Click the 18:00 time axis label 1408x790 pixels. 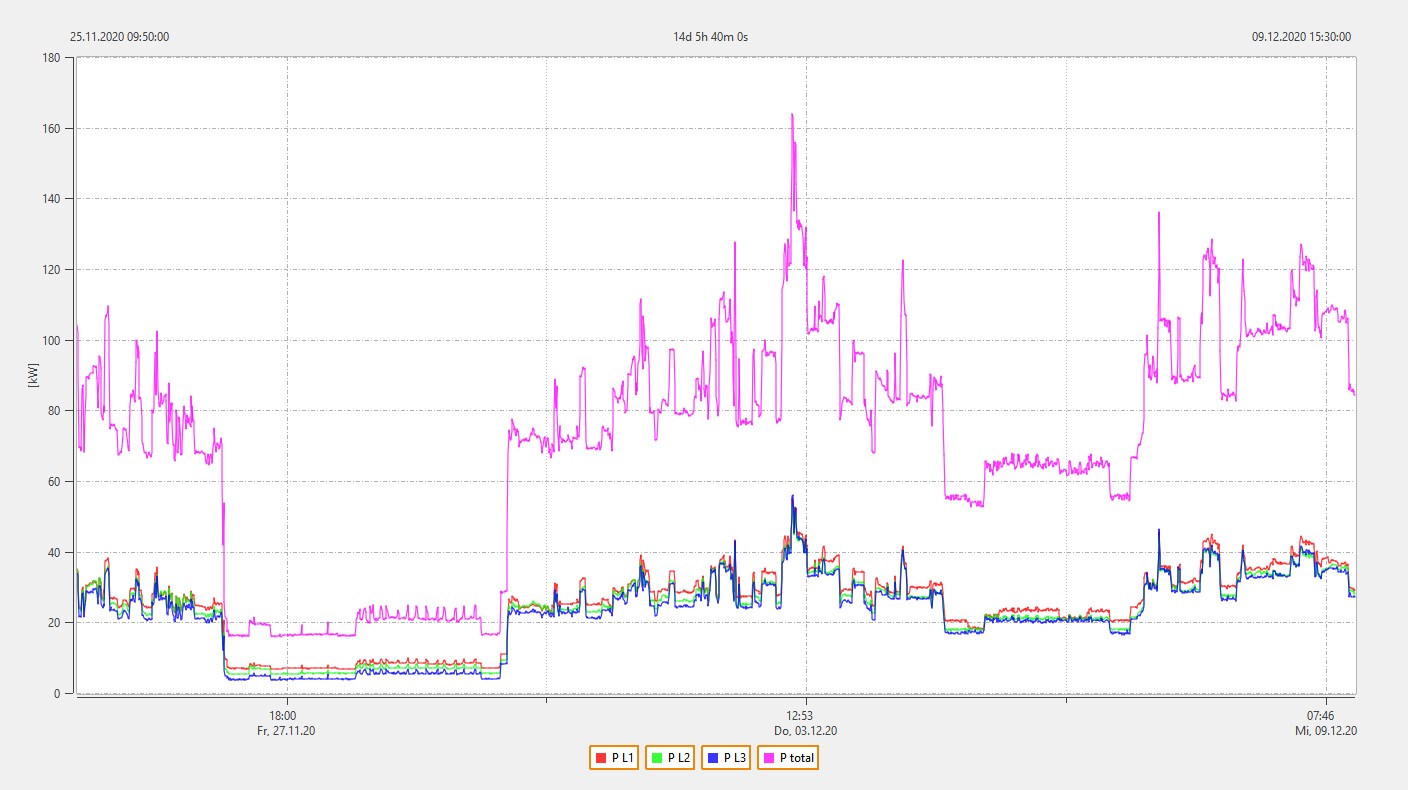coord(283,716)
